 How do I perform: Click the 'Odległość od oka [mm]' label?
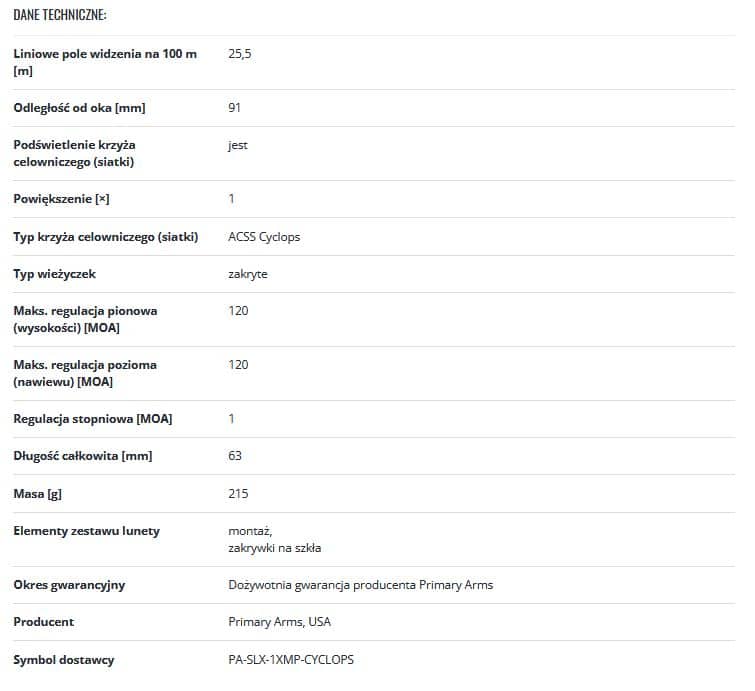click(80, 108)
